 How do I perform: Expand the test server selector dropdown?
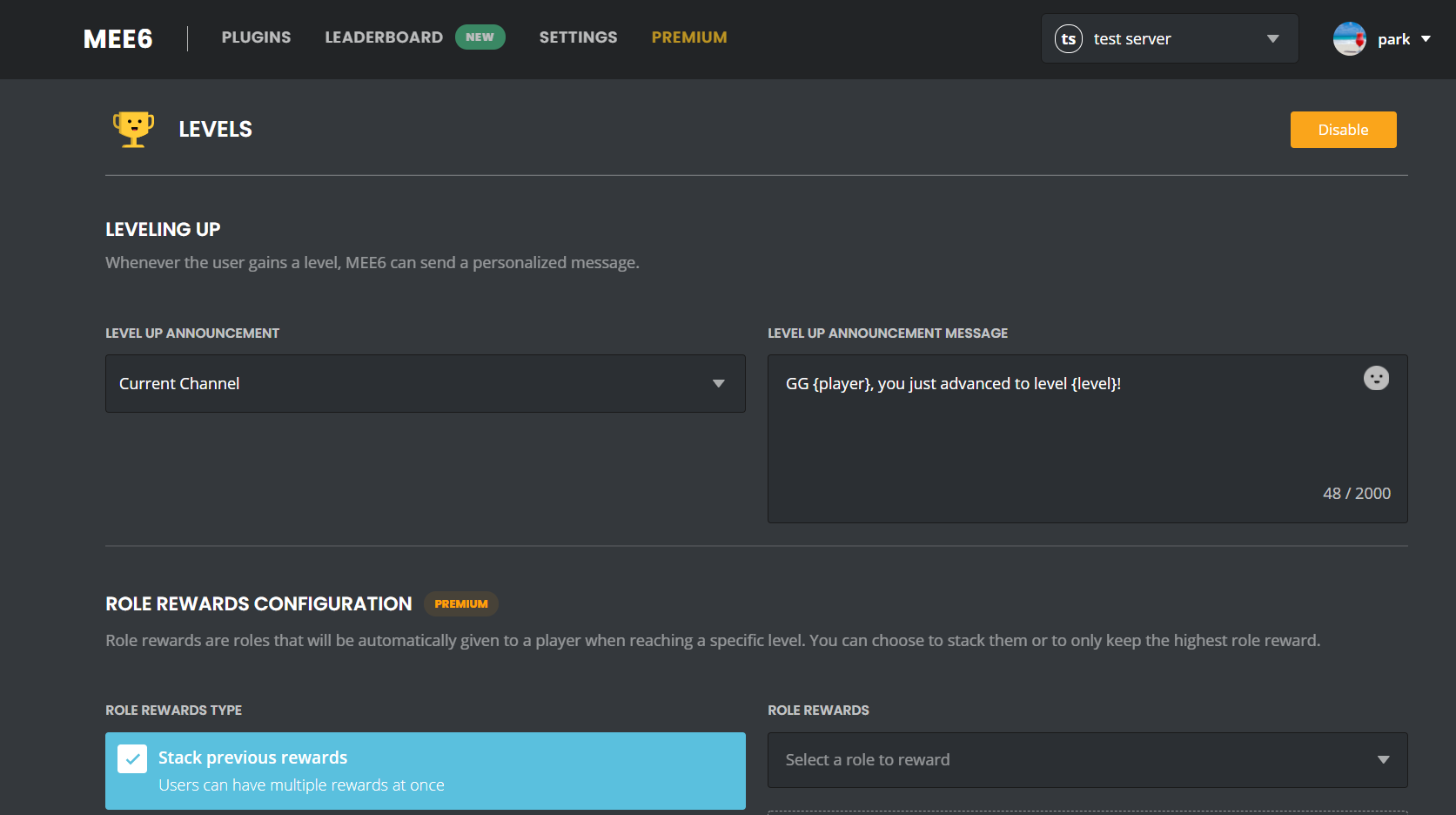pyautogui.click(x=1170, y=38)
